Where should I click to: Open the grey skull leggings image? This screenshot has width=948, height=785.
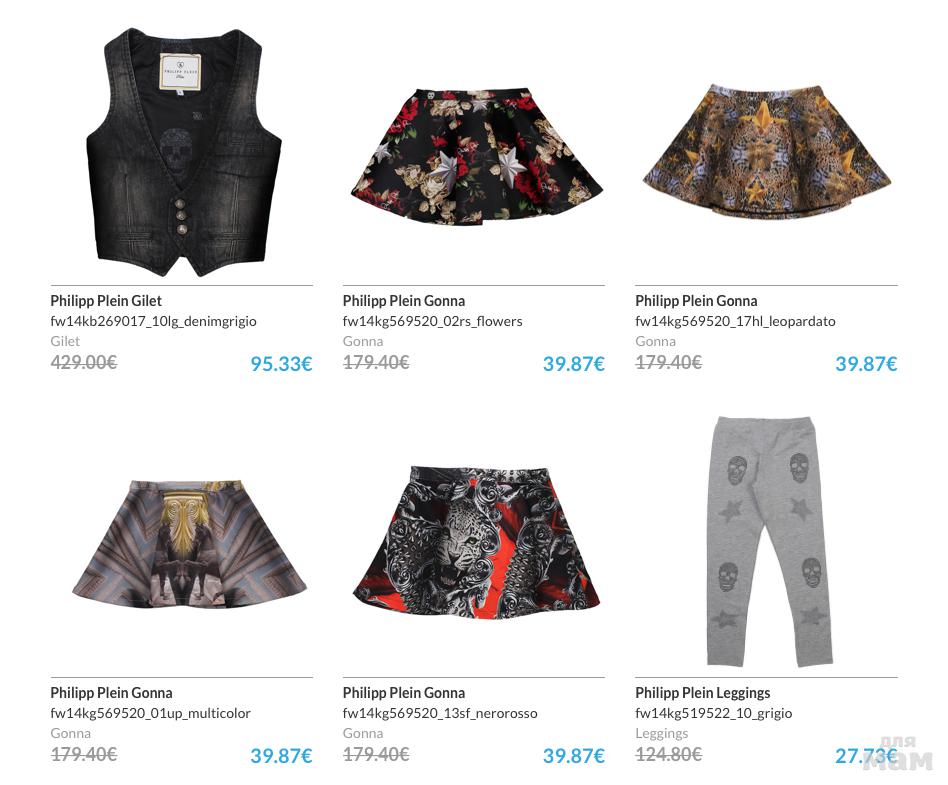(x=770, y=541)
